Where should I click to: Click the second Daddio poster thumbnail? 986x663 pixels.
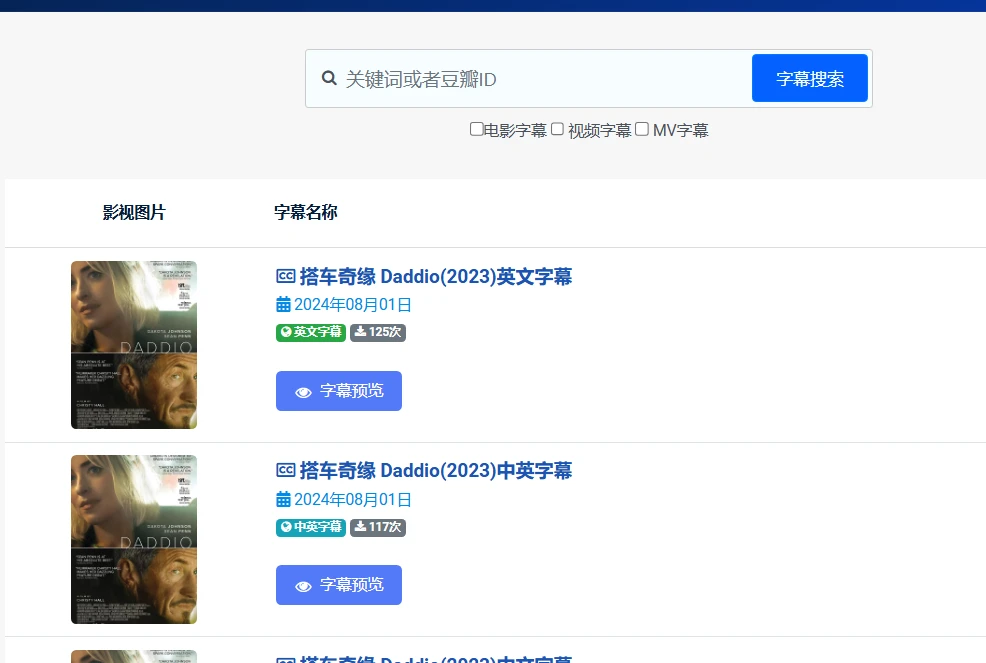(x=134, y=539)
